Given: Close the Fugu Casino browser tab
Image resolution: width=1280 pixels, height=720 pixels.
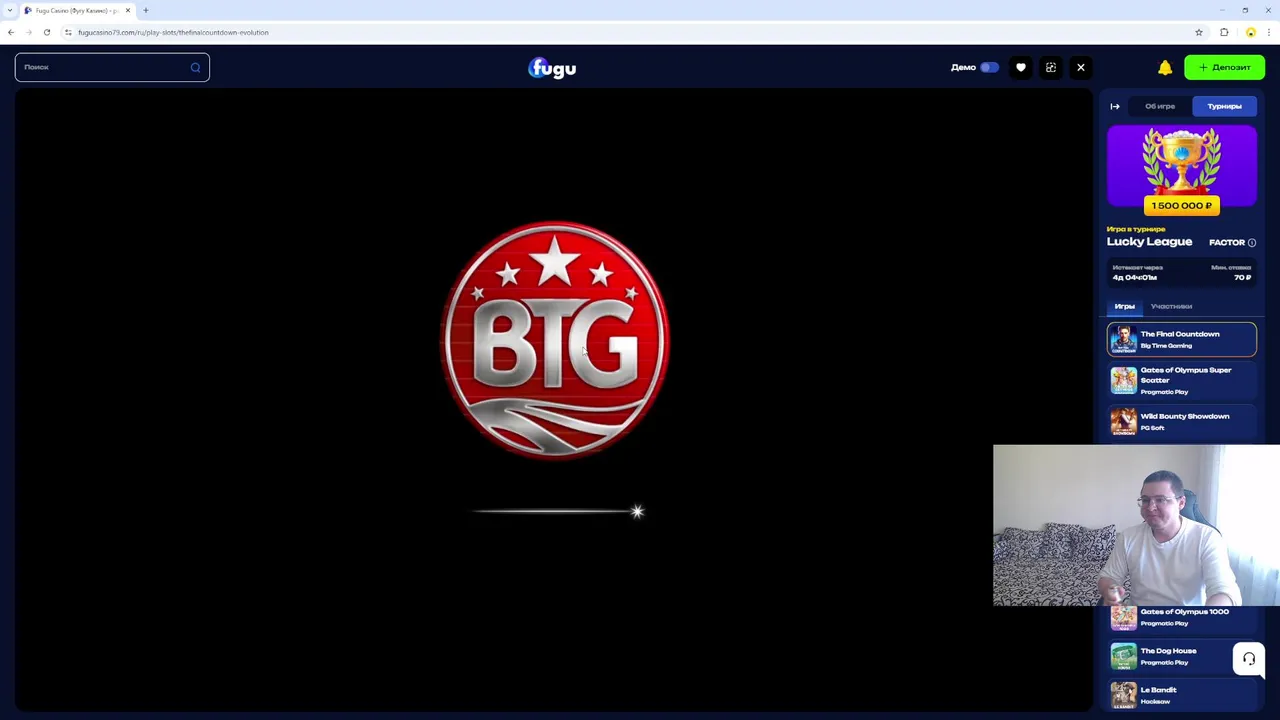Looking at the screenshot, I should click(128, 10).
